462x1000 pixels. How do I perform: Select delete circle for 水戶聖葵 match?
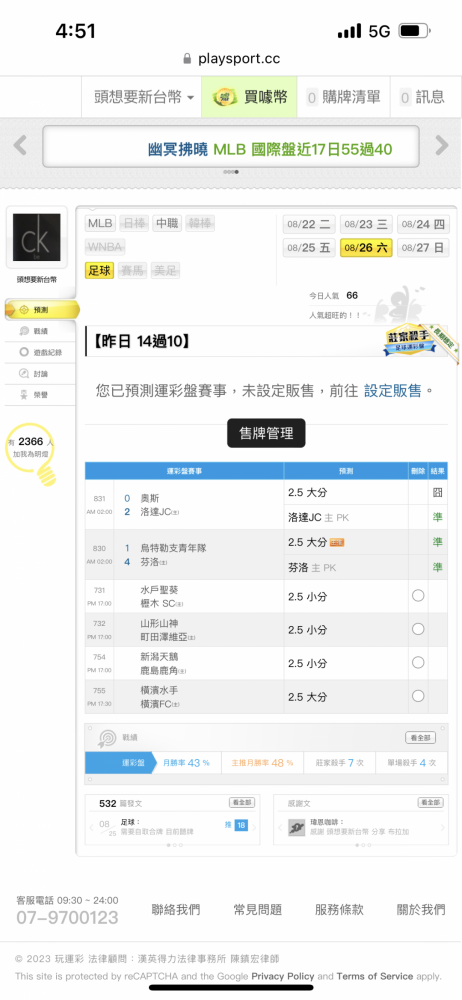point(418,596)
